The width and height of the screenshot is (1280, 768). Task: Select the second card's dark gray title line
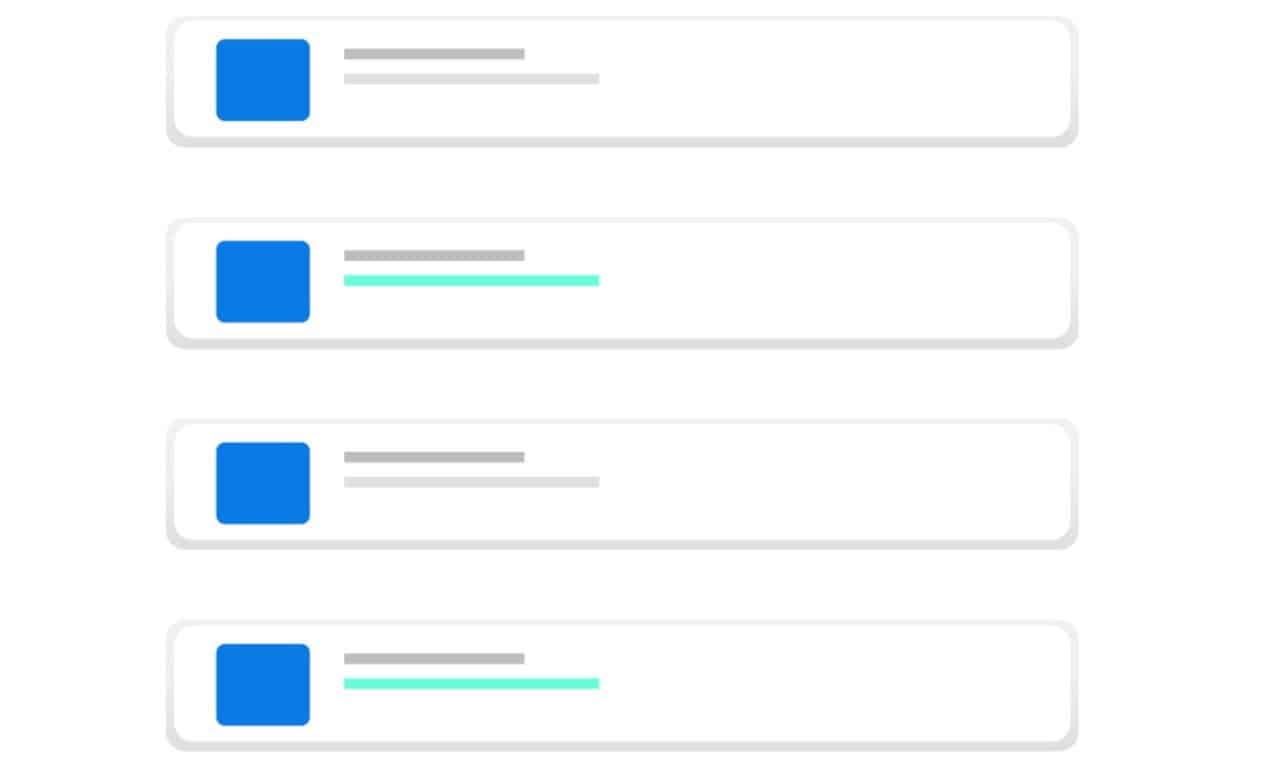click(434, 256)
